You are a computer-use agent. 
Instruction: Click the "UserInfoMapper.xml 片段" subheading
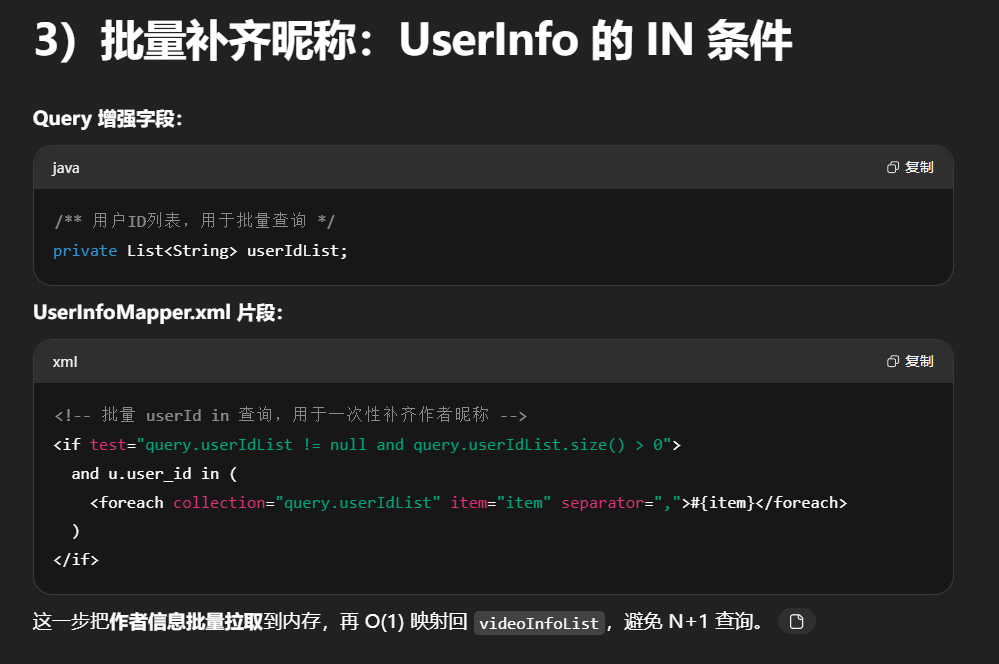pyautogui.click(x=158, y=313)
